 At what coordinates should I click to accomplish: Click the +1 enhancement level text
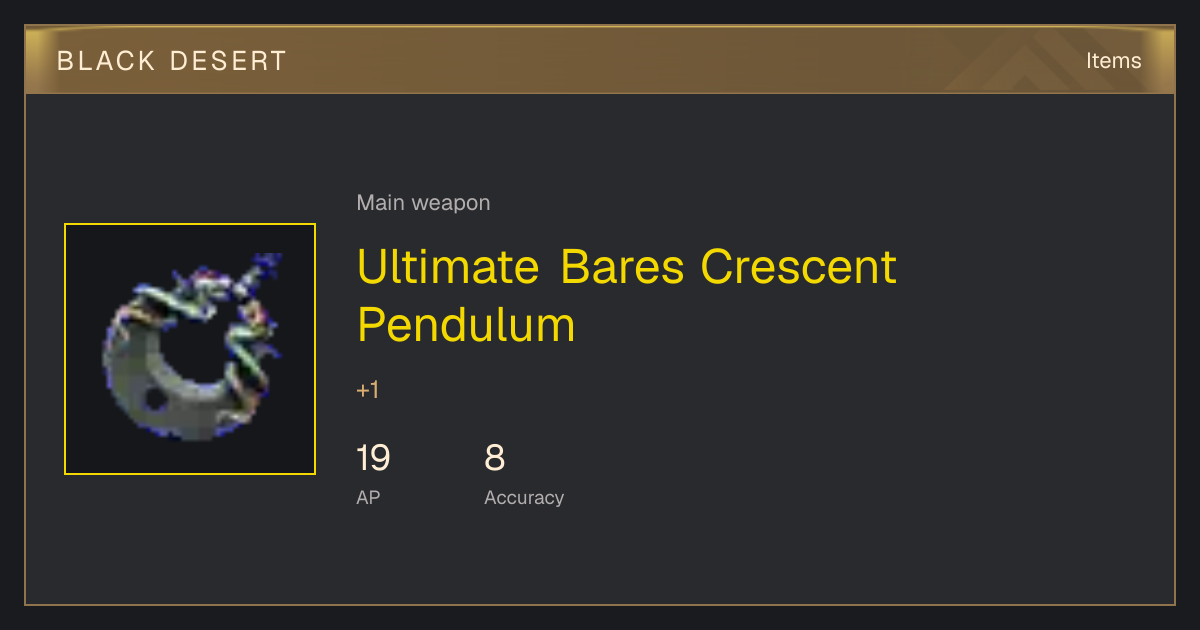coord(368,390)
